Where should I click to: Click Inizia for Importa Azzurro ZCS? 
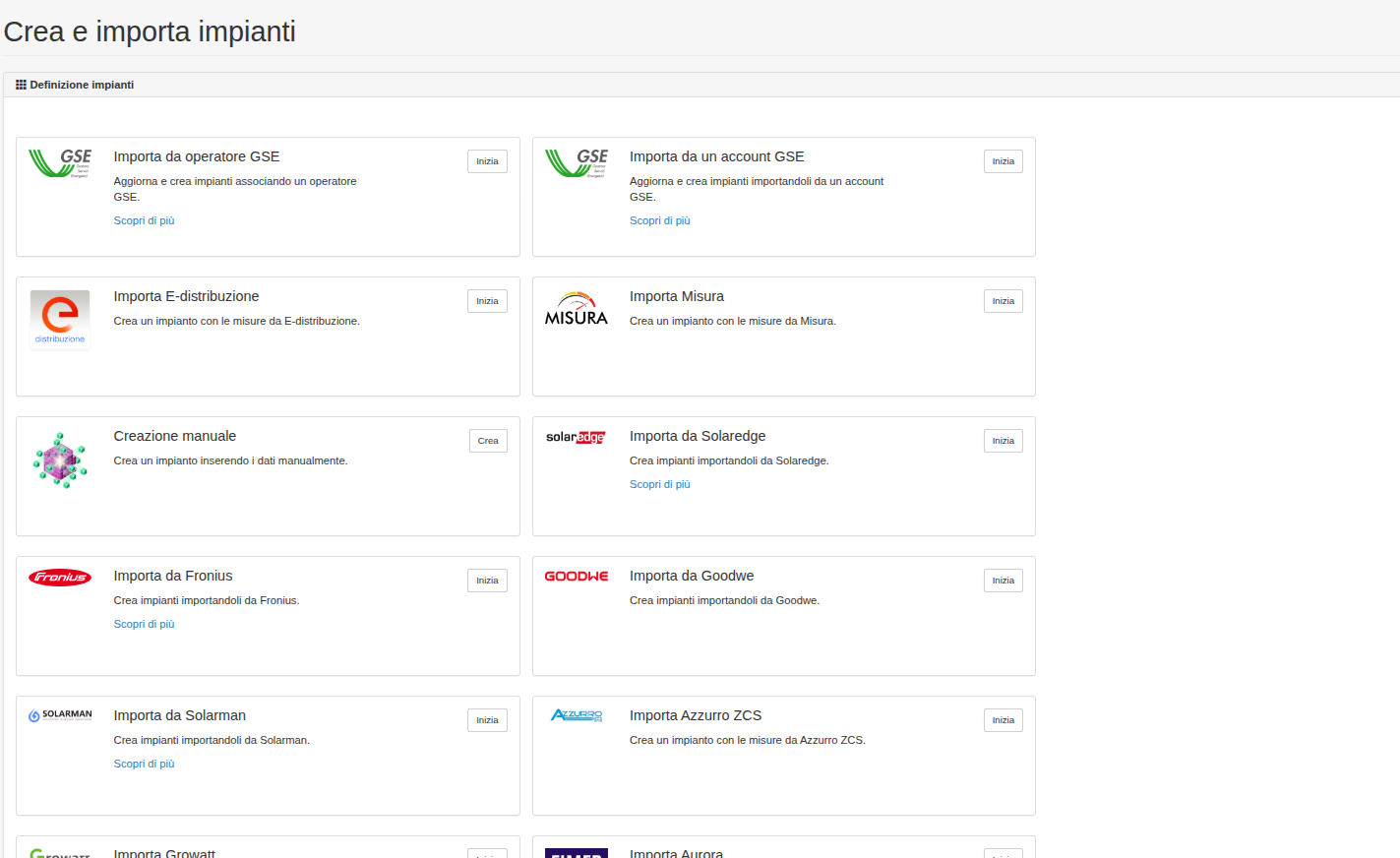(x=1004, y=720)
